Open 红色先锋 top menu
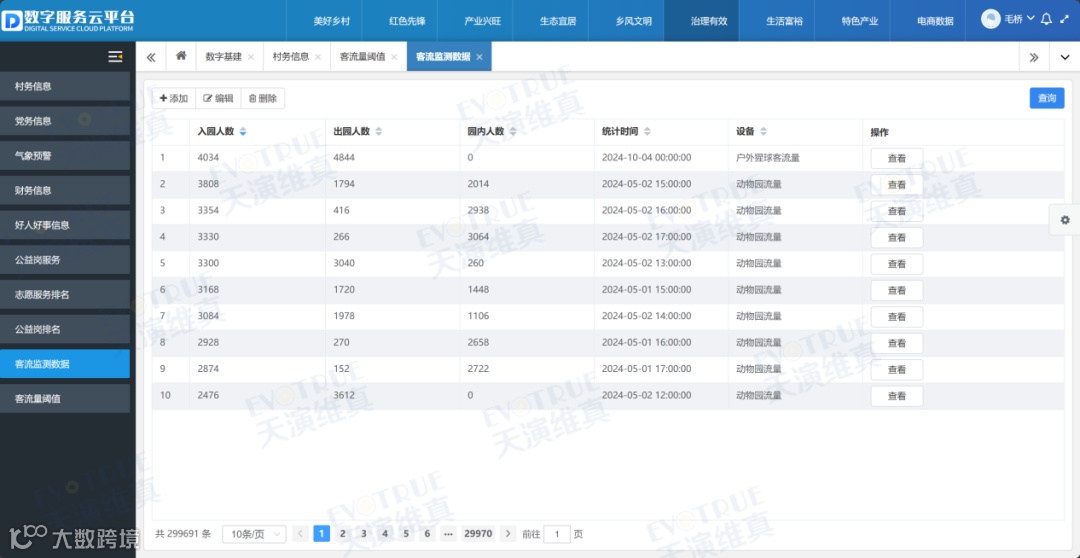Image resolution: width=1080 pixels, height=558 pixels. point(407,21)
